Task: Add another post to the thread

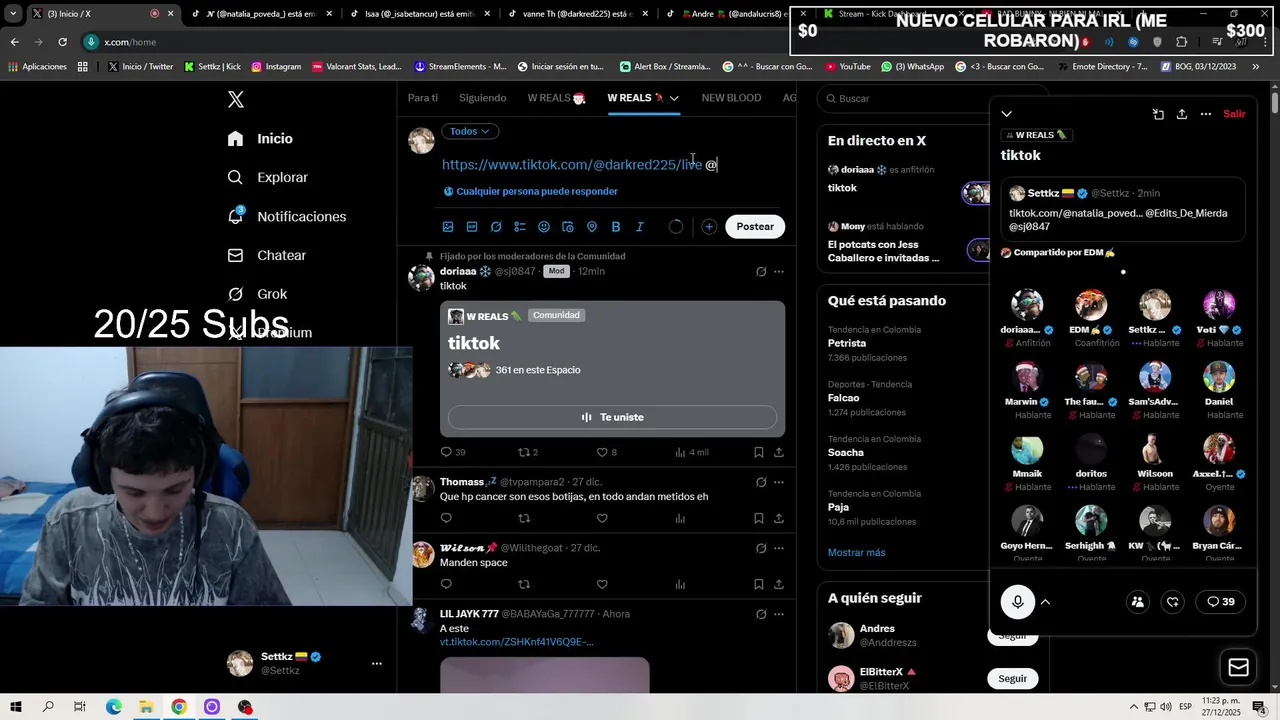Action: pyautogui.click(x=709, y=227)
